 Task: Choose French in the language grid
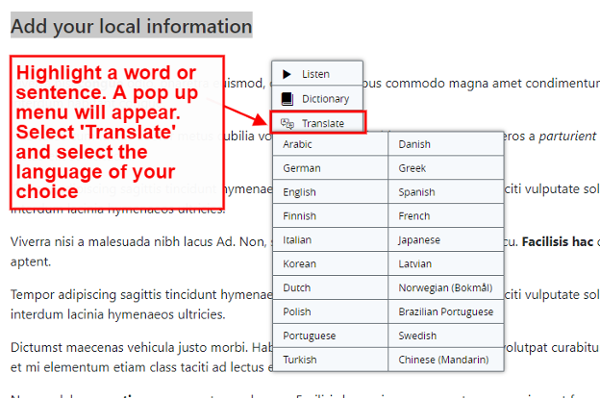[446, 216]
